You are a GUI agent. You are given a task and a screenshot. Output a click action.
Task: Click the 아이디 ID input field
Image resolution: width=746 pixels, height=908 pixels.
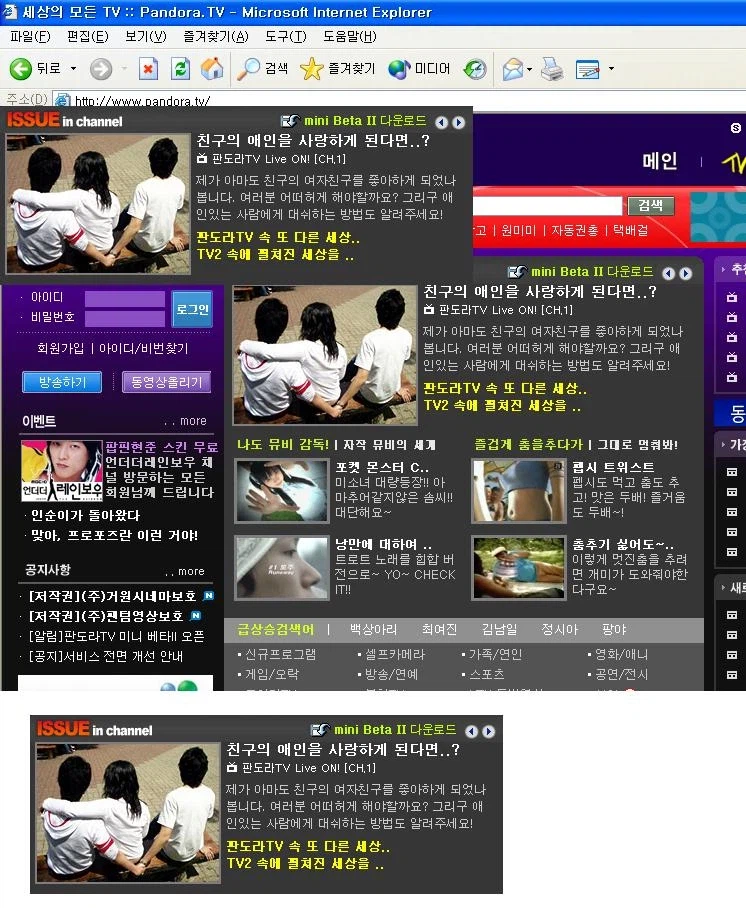pyautogui.click(x=125, y=299)
